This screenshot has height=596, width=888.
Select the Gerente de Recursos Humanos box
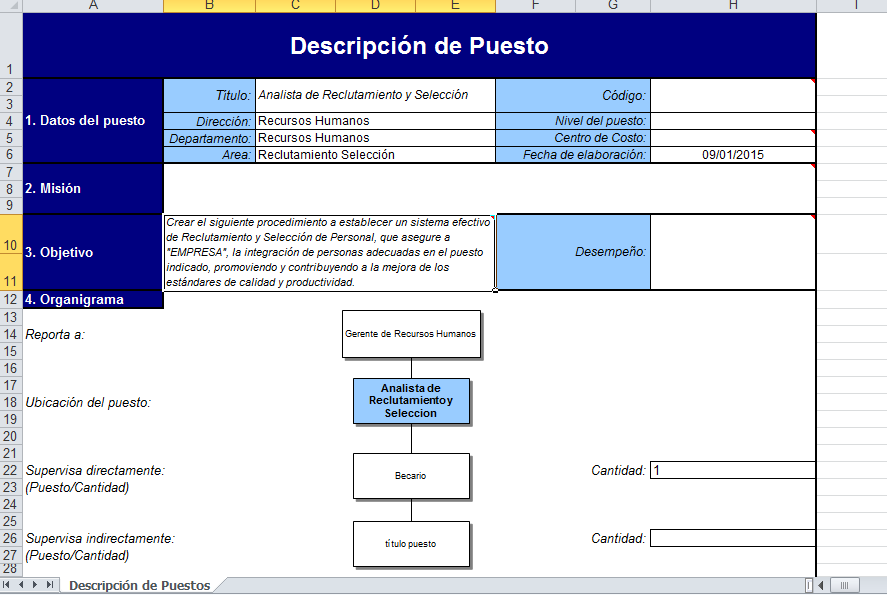click(x=411, y=334)
